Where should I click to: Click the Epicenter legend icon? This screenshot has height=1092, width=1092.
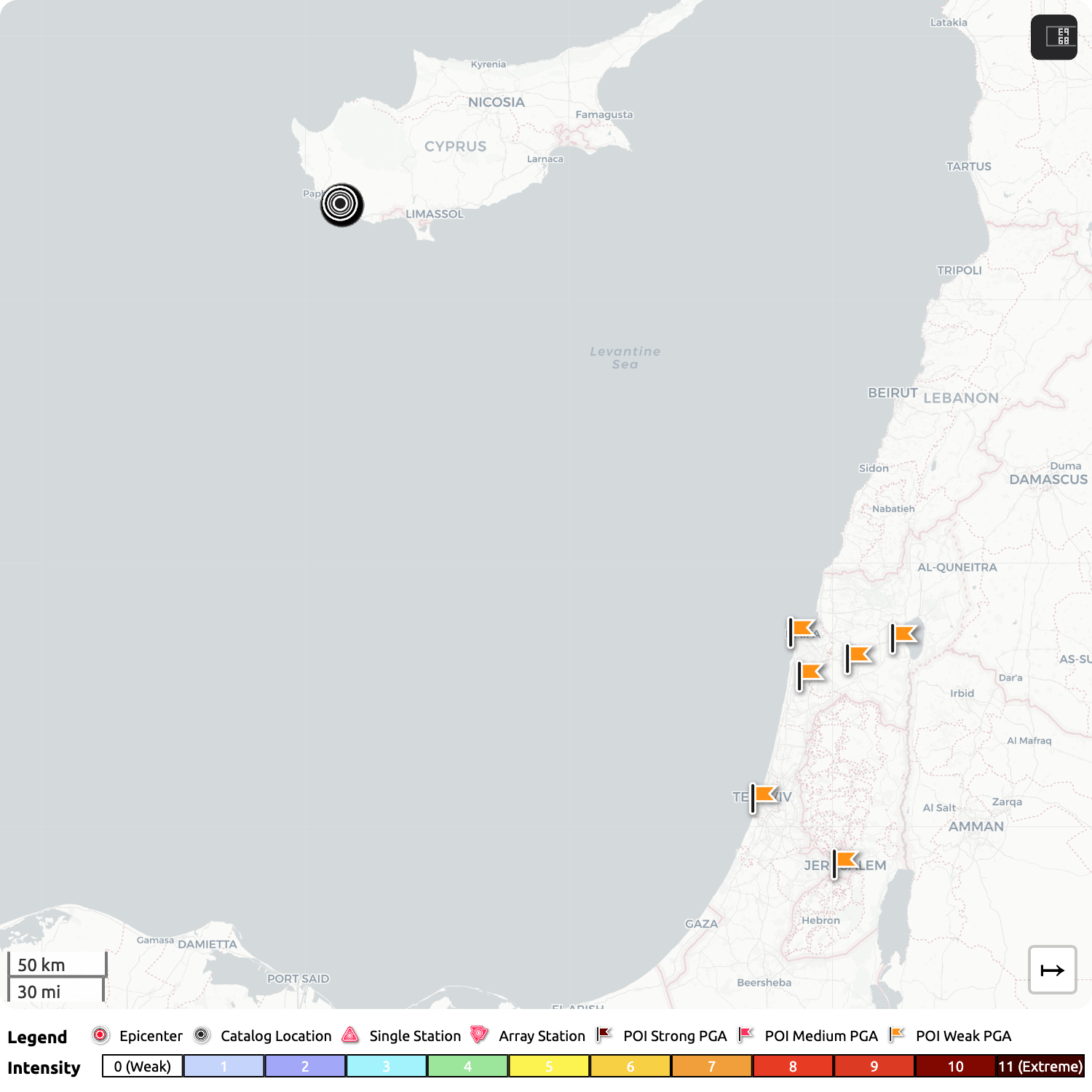(x=100, y=1035)
